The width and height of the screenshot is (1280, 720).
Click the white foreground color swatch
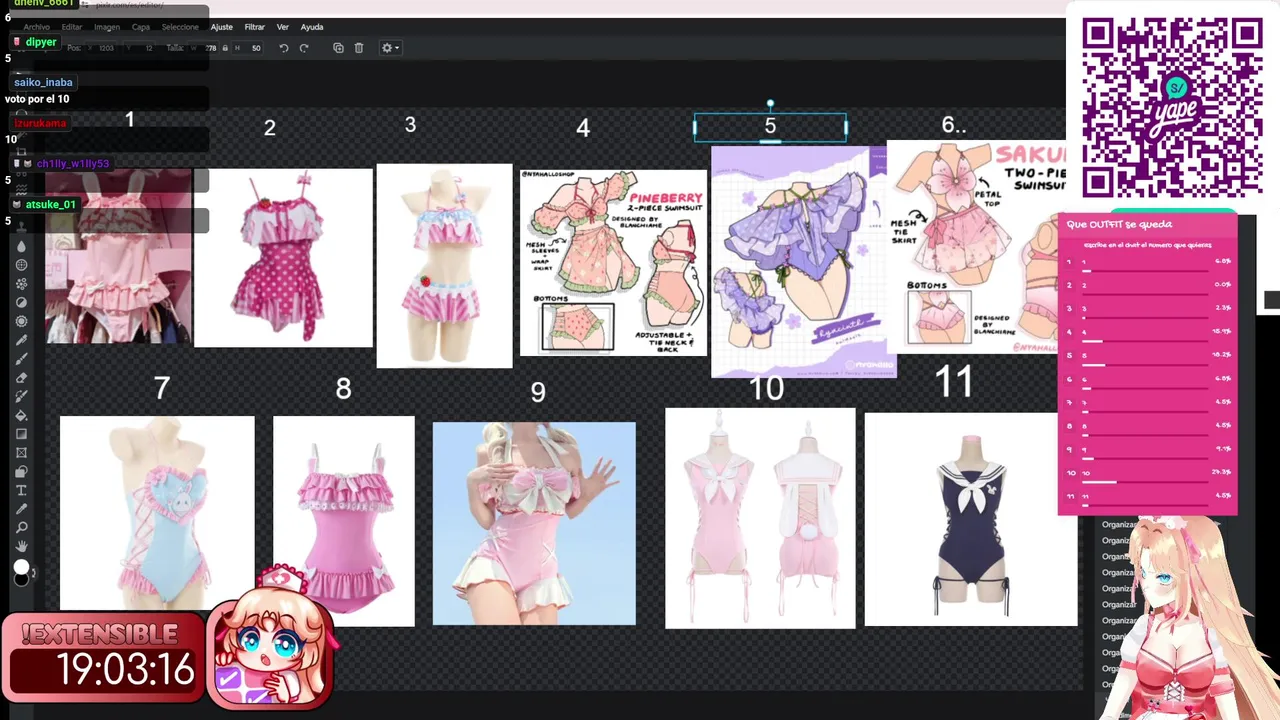[x=20, y=567]
